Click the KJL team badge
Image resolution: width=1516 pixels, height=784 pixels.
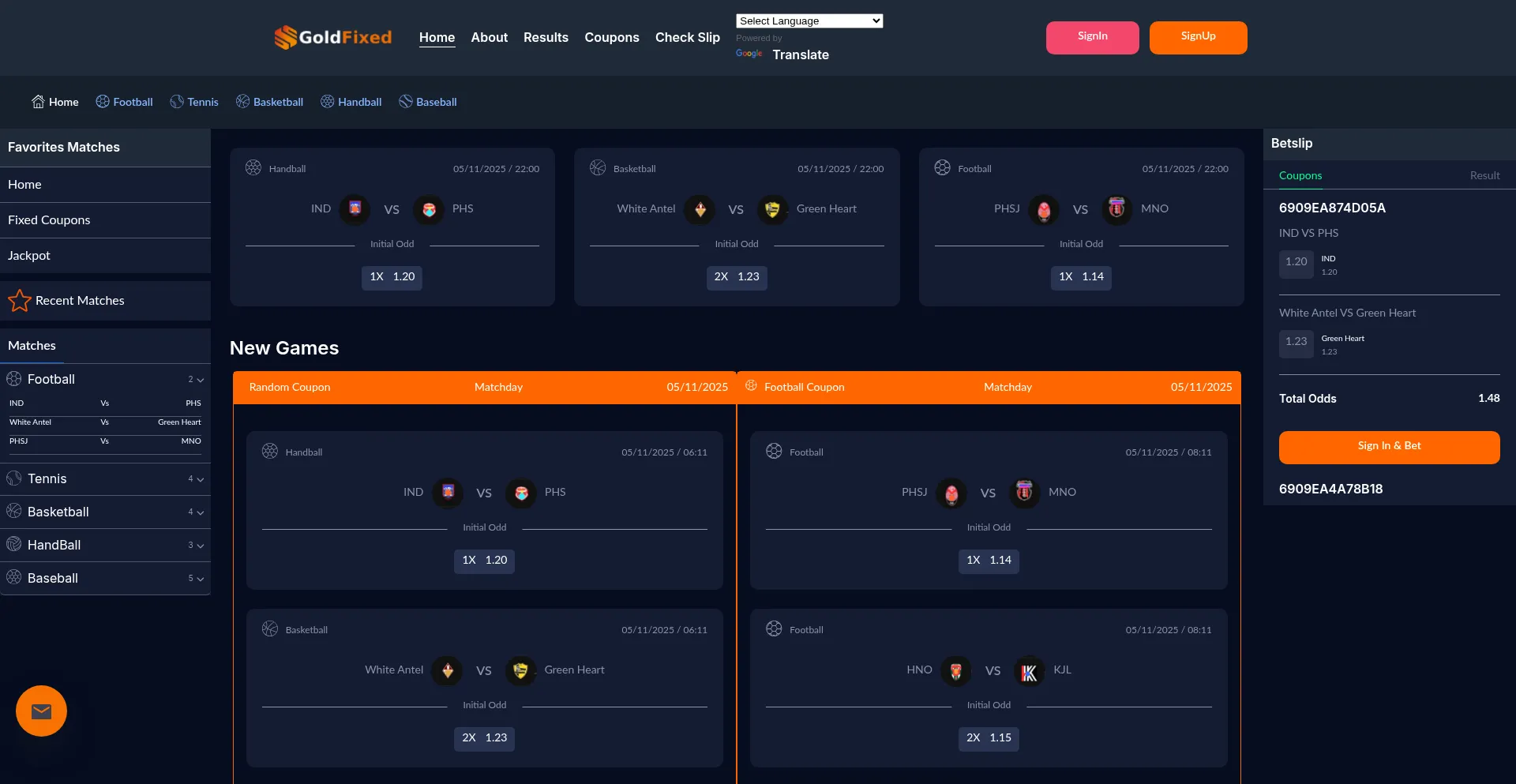[x=1029, y=671]
